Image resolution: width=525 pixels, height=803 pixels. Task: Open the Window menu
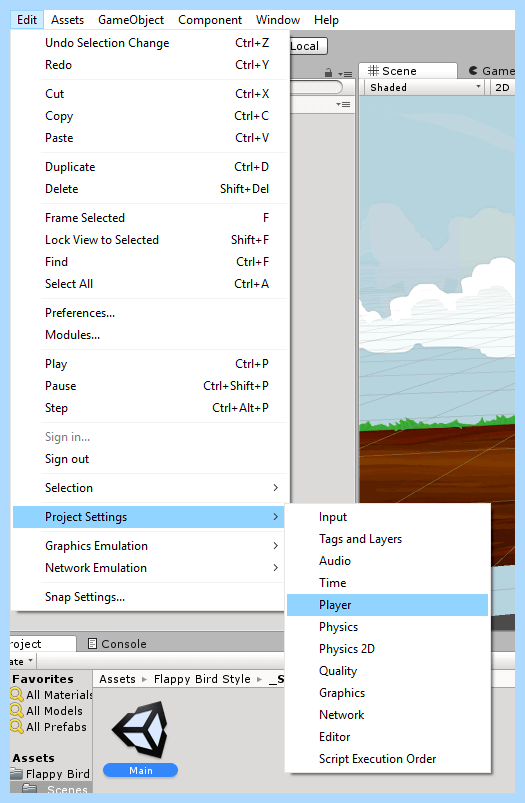278,20
